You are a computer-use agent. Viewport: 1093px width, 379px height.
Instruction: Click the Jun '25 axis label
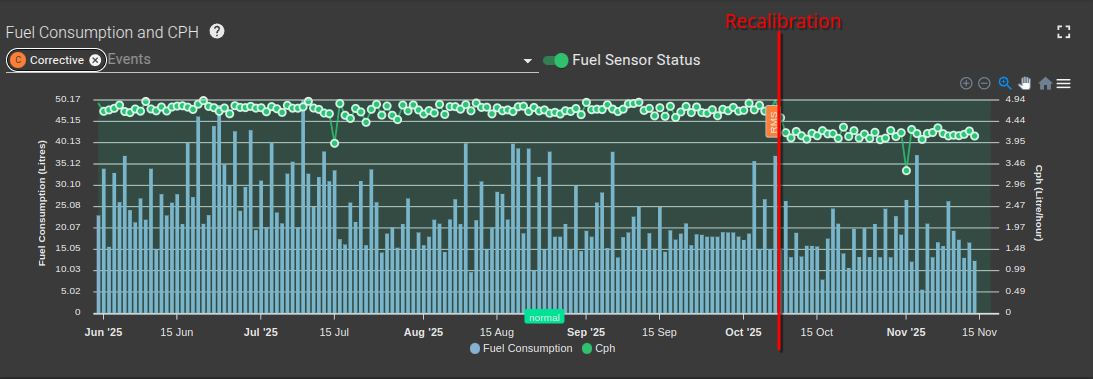pos(103,332)
